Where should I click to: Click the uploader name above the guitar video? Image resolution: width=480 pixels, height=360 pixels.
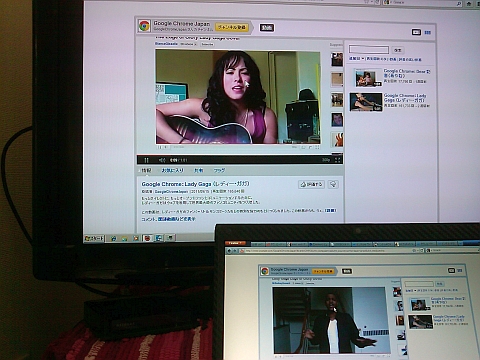click(x=166, y=44)
